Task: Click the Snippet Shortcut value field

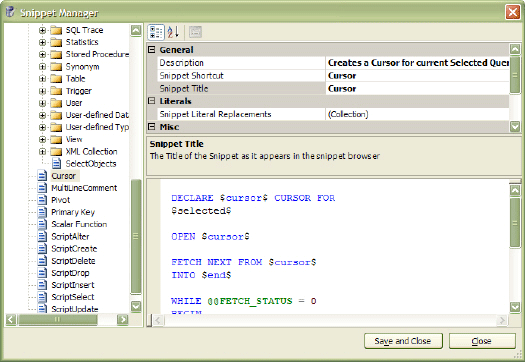Action: [417, 76]
